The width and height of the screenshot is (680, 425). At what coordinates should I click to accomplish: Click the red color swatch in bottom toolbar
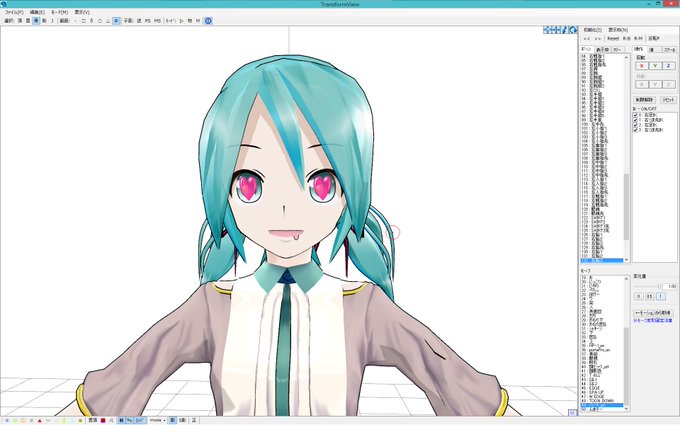coord(103,421)
